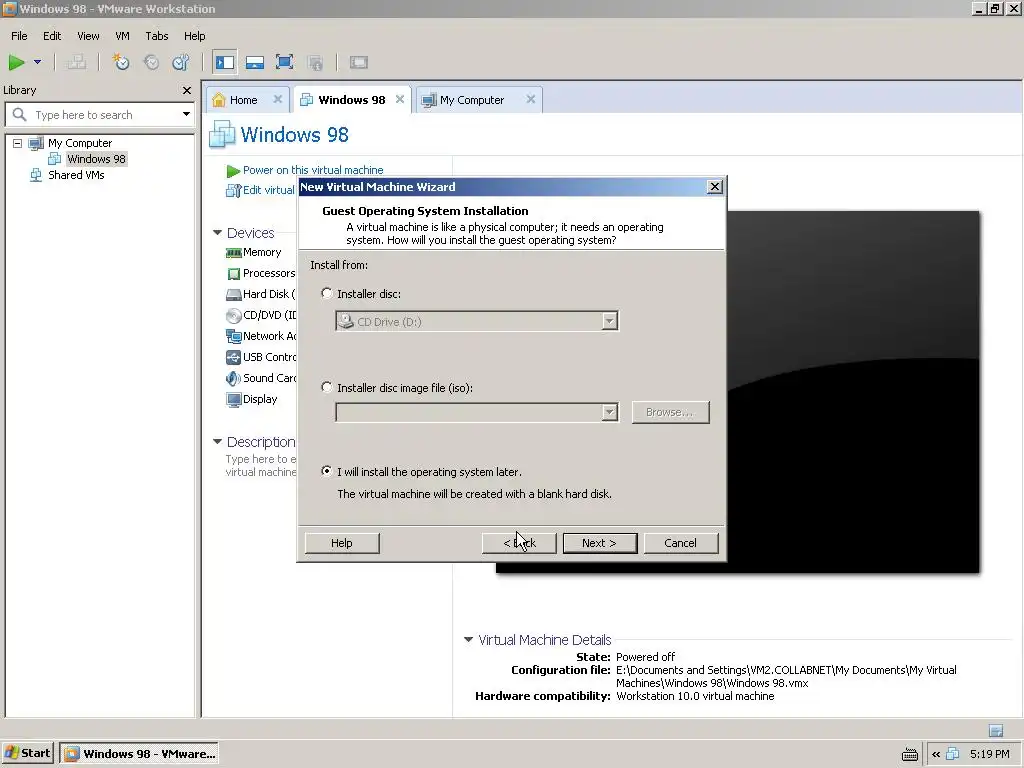The width and height of the screenshot is (1024, 768).
Task: Collapse the Virtual Machine Details section
Action: [x=468, y=639]
